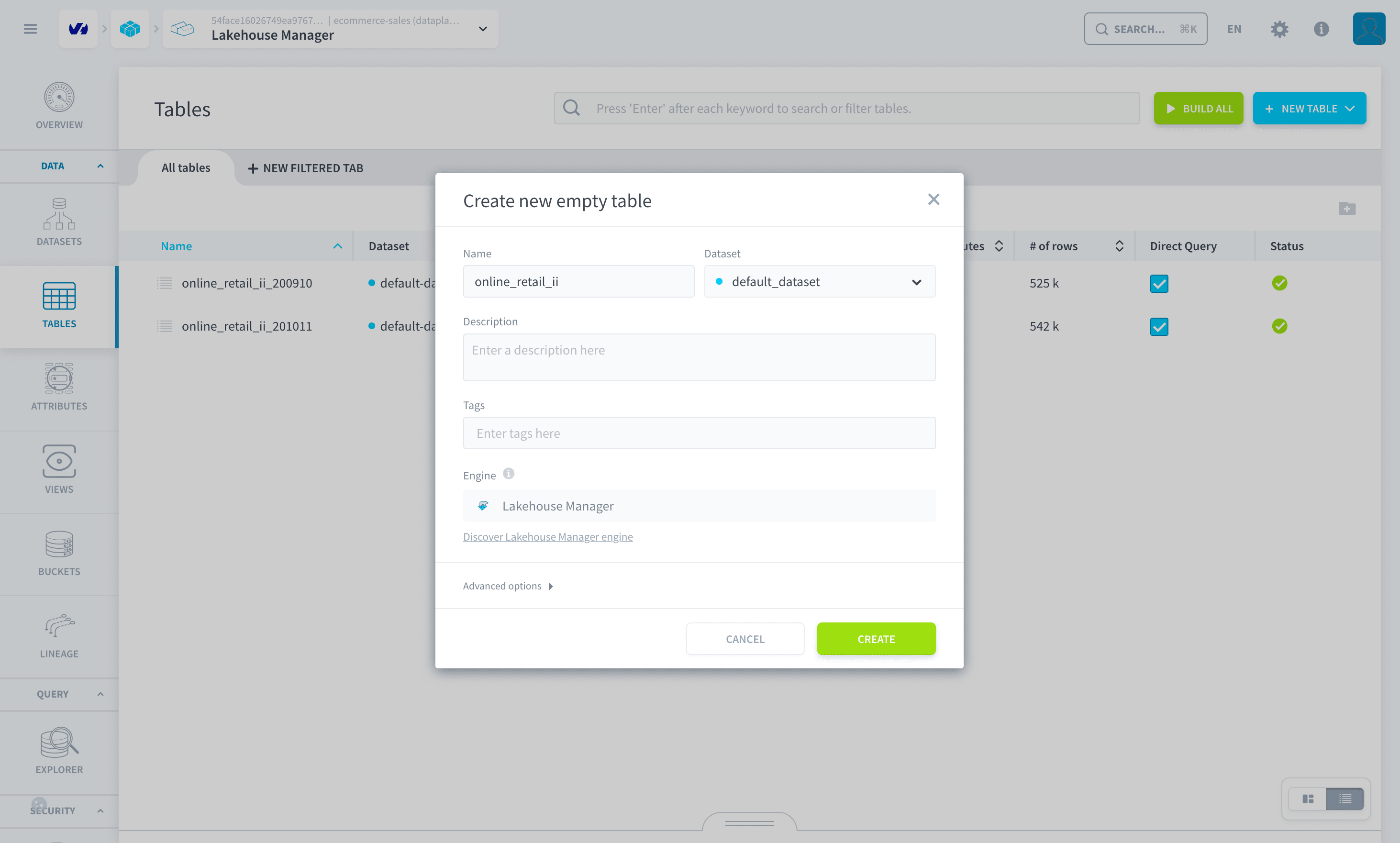Sort by the # of rows column
This screenshot has height=843, width=1400.
[1076, 246]
